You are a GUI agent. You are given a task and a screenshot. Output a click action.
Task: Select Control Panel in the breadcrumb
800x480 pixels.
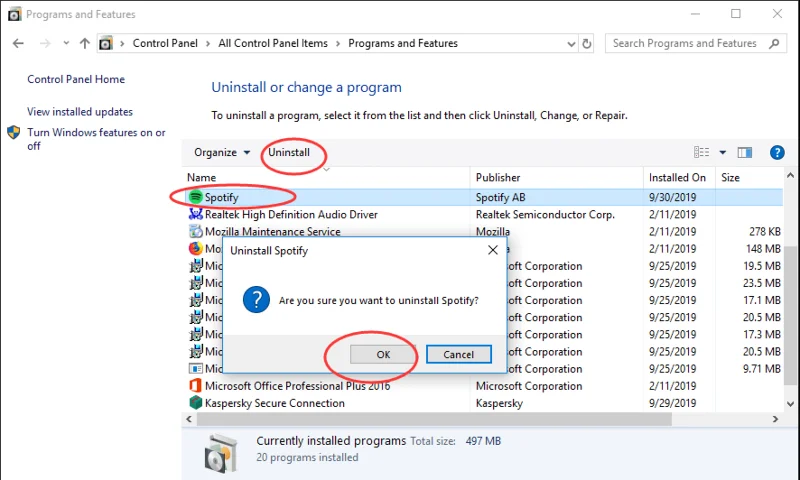pyautogui.click(x=165, y=43)
